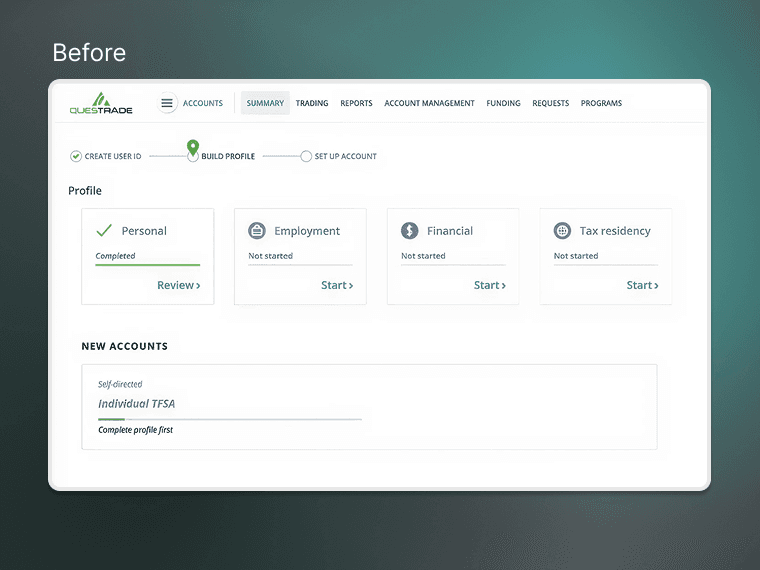This screenshot has height=570, width=760.
Task: Click the Financial dollar sign icon
Action: [x=410, y=231]
